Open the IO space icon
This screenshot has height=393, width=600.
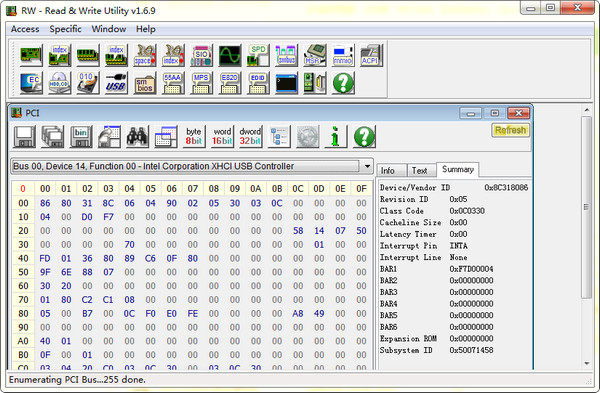[x=145, y=55]
